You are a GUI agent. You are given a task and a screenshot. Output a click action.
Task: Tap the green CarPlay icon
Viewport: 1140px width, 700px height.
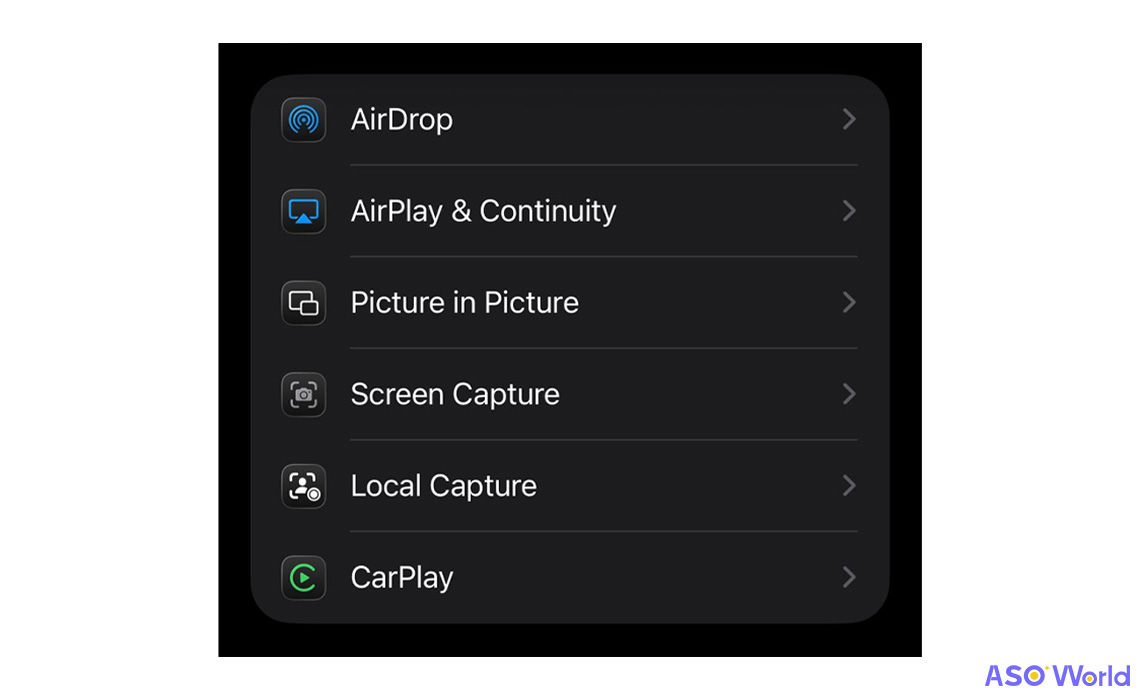[303, 578]
